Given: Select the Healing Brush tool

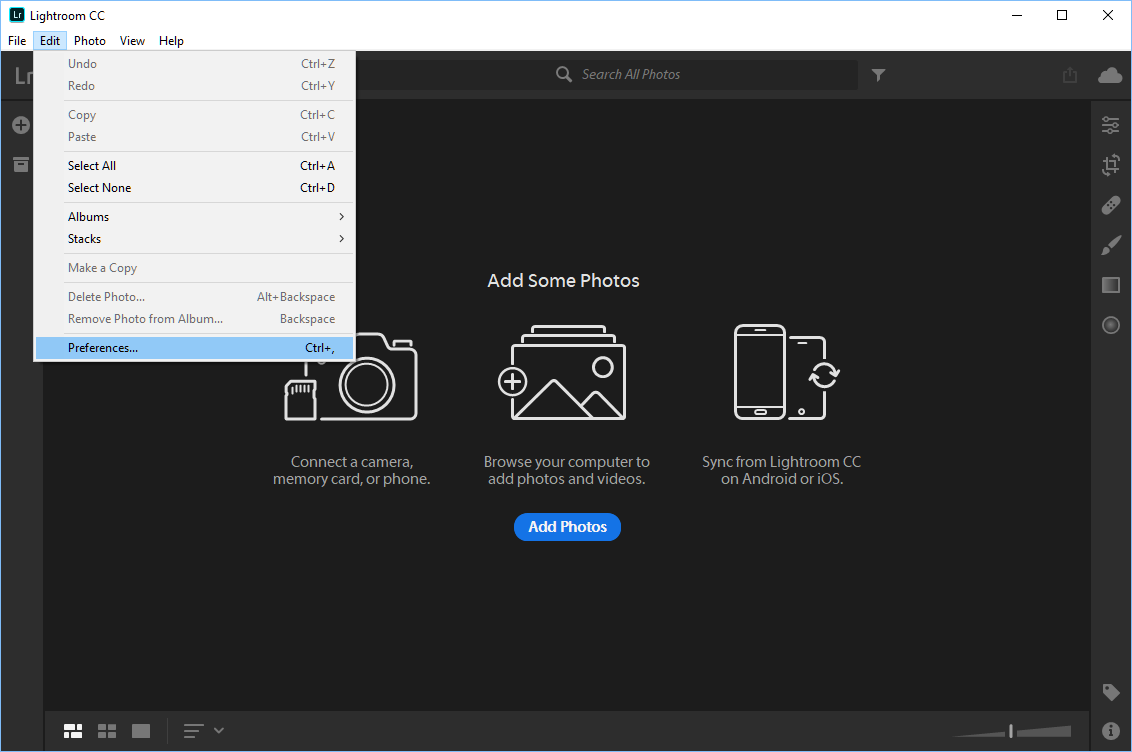Looking at the screenshot, I should pos(1110,206).
